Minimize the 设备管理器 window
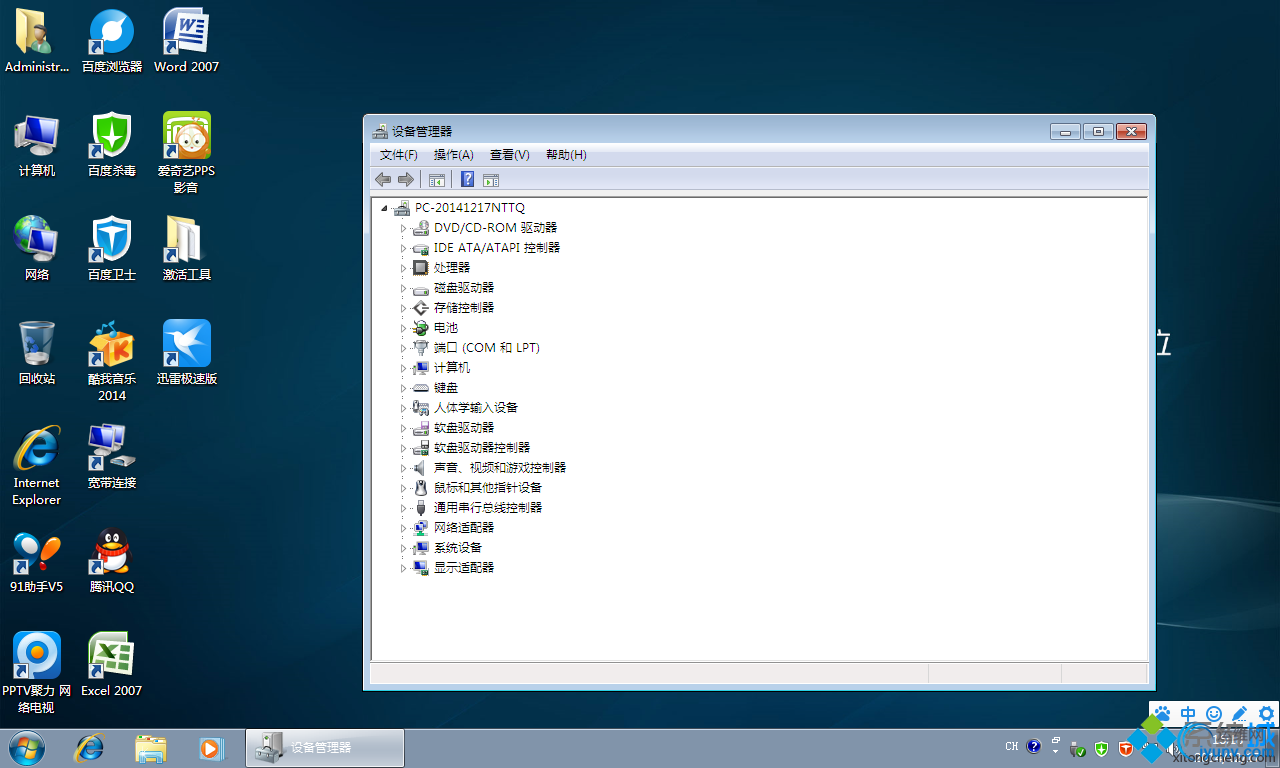 pos(1065,131)
